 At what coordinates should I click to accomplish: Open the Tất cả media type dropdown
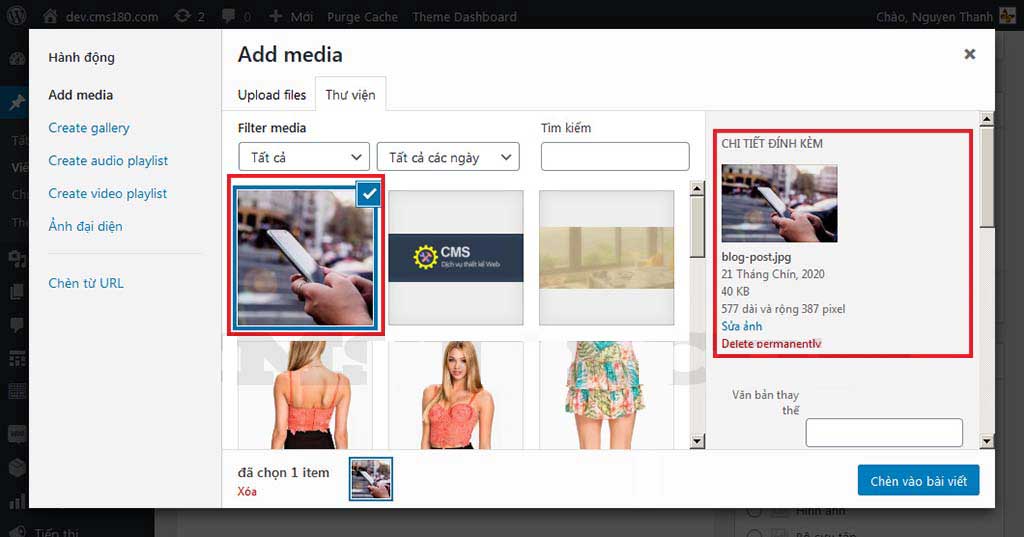click(304, 157)
